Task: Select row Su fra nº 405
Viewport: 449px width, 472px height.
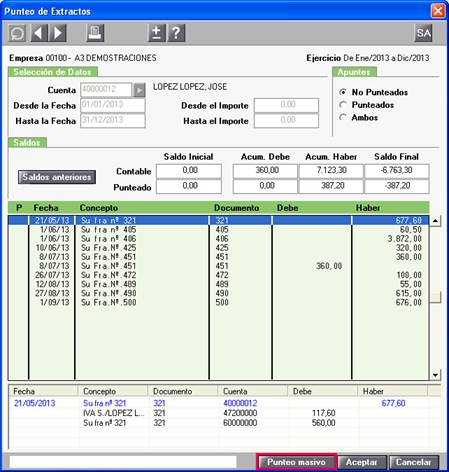Action: [218, 230]
